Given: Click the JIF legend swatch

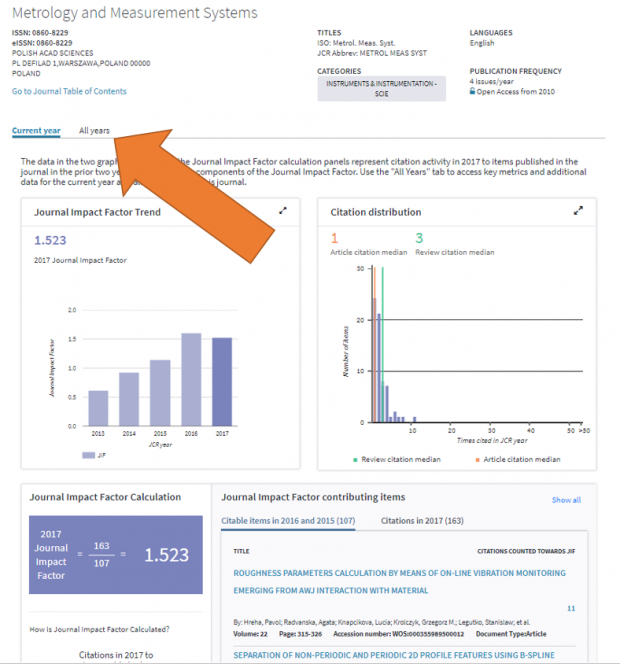Looking at the screenshot, I should 89,454.
